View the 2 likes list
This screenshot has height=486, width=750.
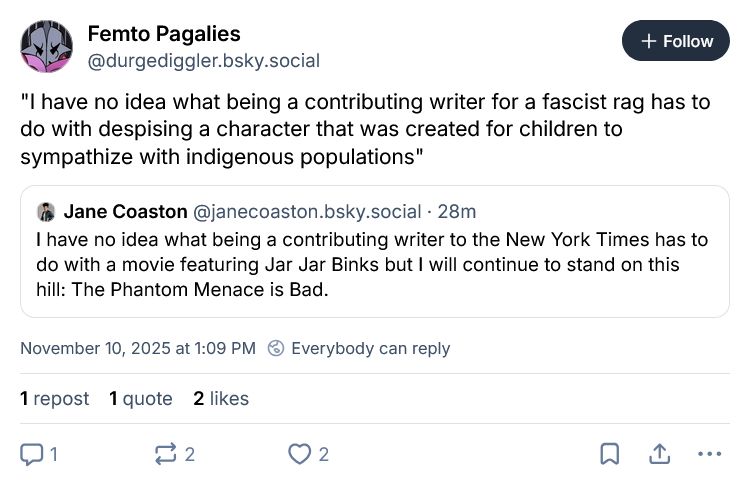point(221,398)
